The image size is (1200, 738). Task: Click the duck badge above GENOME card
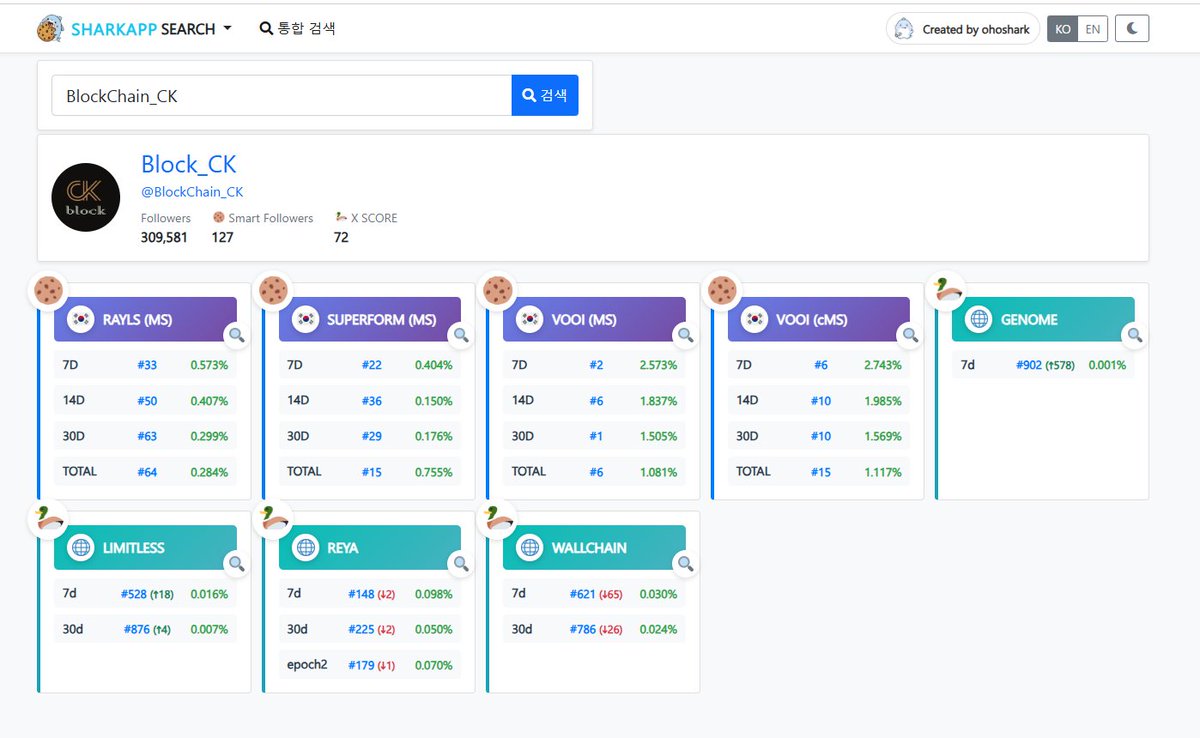point(946,291)
